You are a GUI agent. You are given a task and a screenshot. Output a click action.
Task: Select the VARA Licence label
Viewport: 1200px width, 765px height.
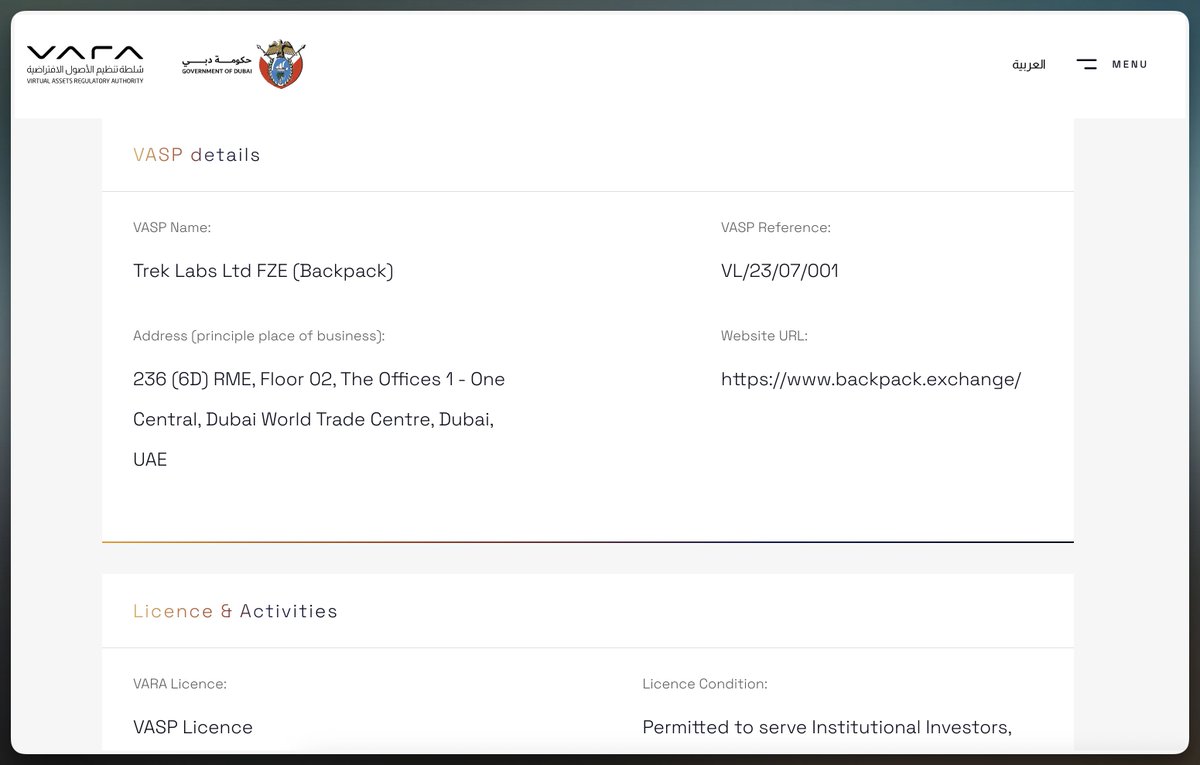pos(180,684)
